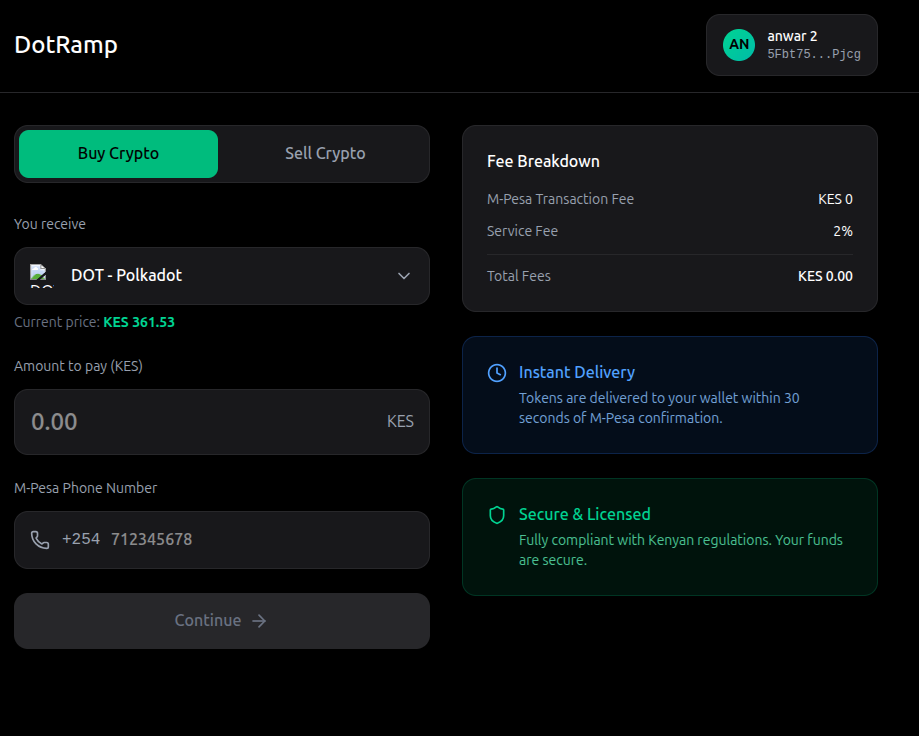
Task: Click the AN avatar circle
Action: coord(738,45)
